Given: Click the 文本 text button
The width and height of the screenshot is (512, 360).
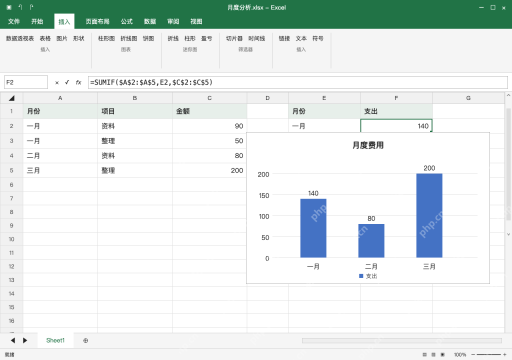Looking at the screenshot, I should point(301,39).
